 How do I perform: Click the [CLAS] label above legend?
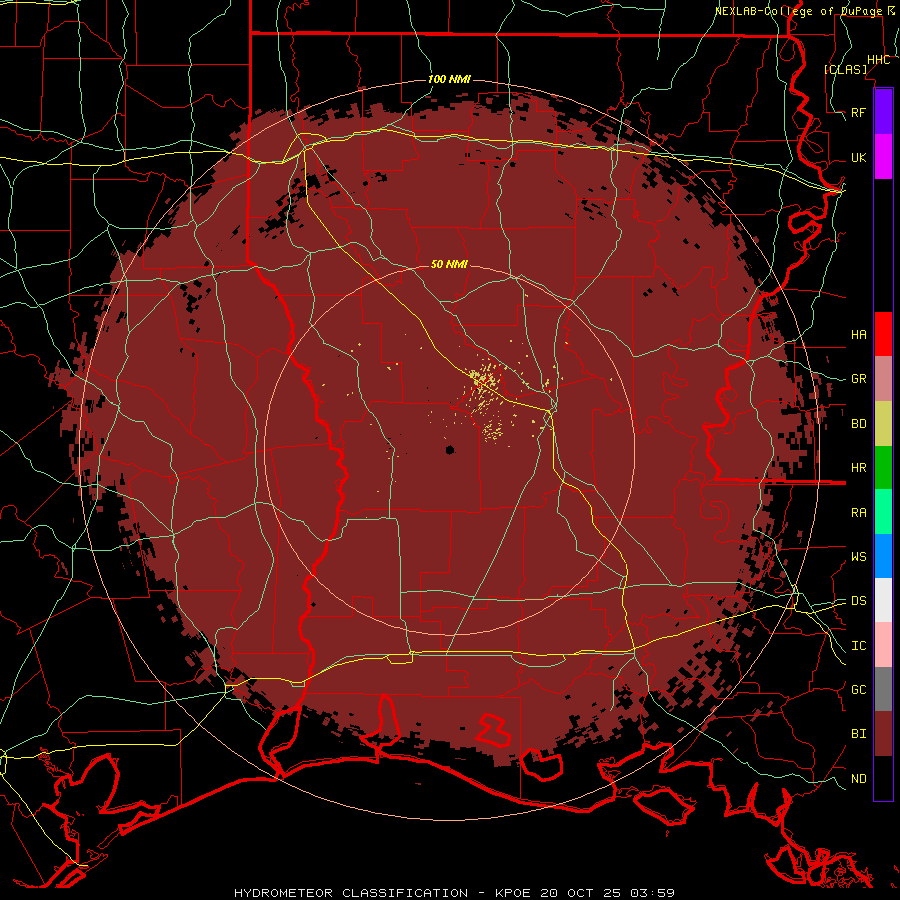[846, 70]
